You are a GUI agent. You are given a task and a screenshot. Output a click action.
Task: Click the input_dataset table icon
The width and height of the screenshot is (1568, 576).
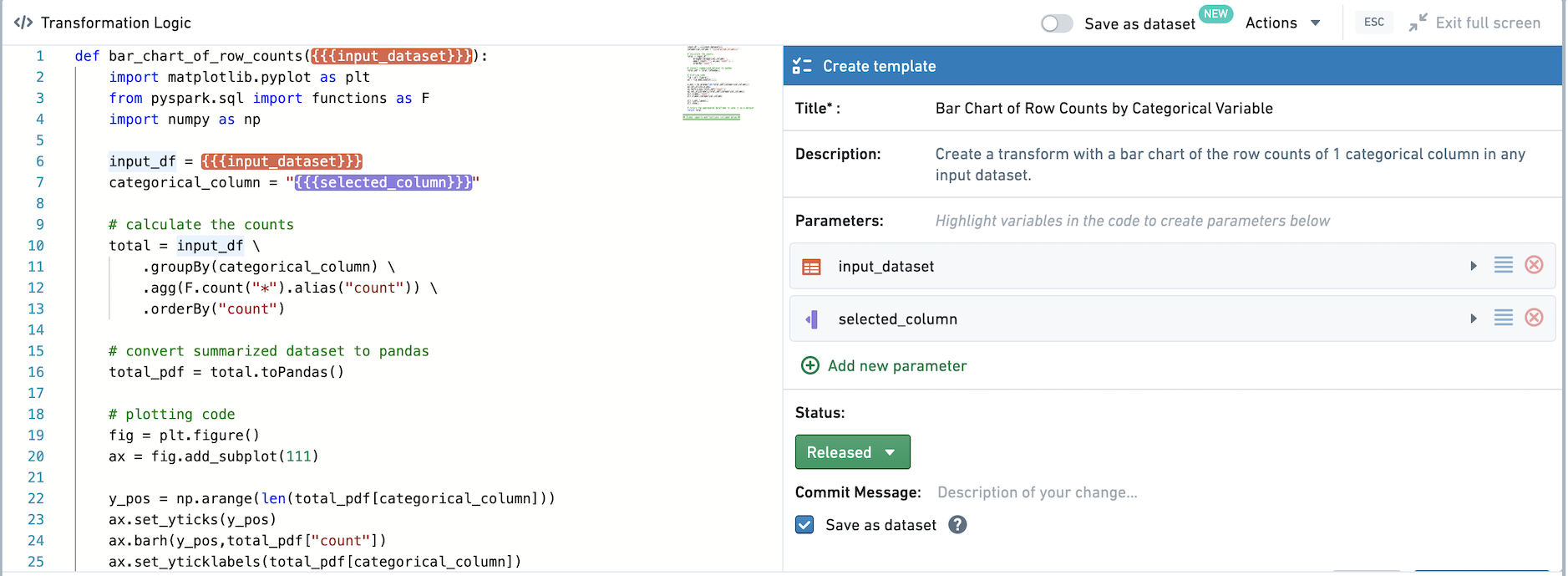pos(811,267)
